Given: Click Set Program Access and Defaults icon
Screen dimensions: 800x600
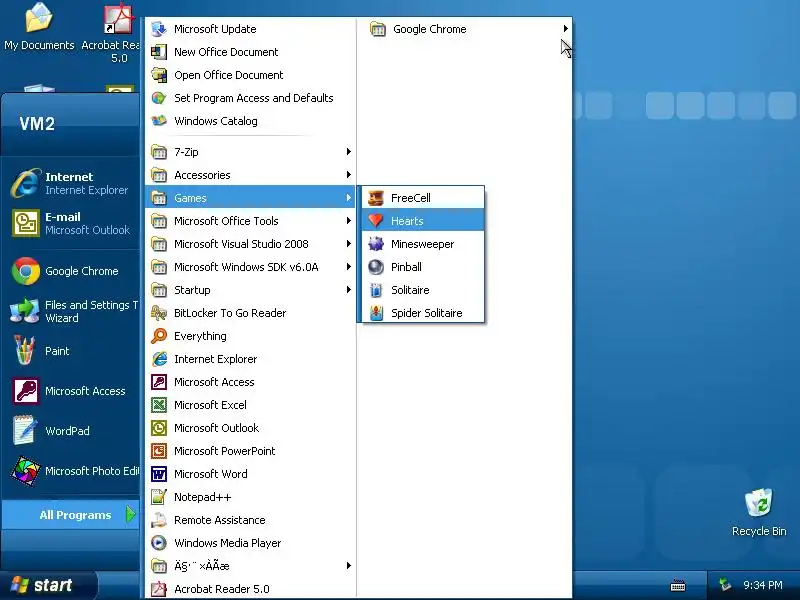Looking at the screenshot, I should coord(159,98).
